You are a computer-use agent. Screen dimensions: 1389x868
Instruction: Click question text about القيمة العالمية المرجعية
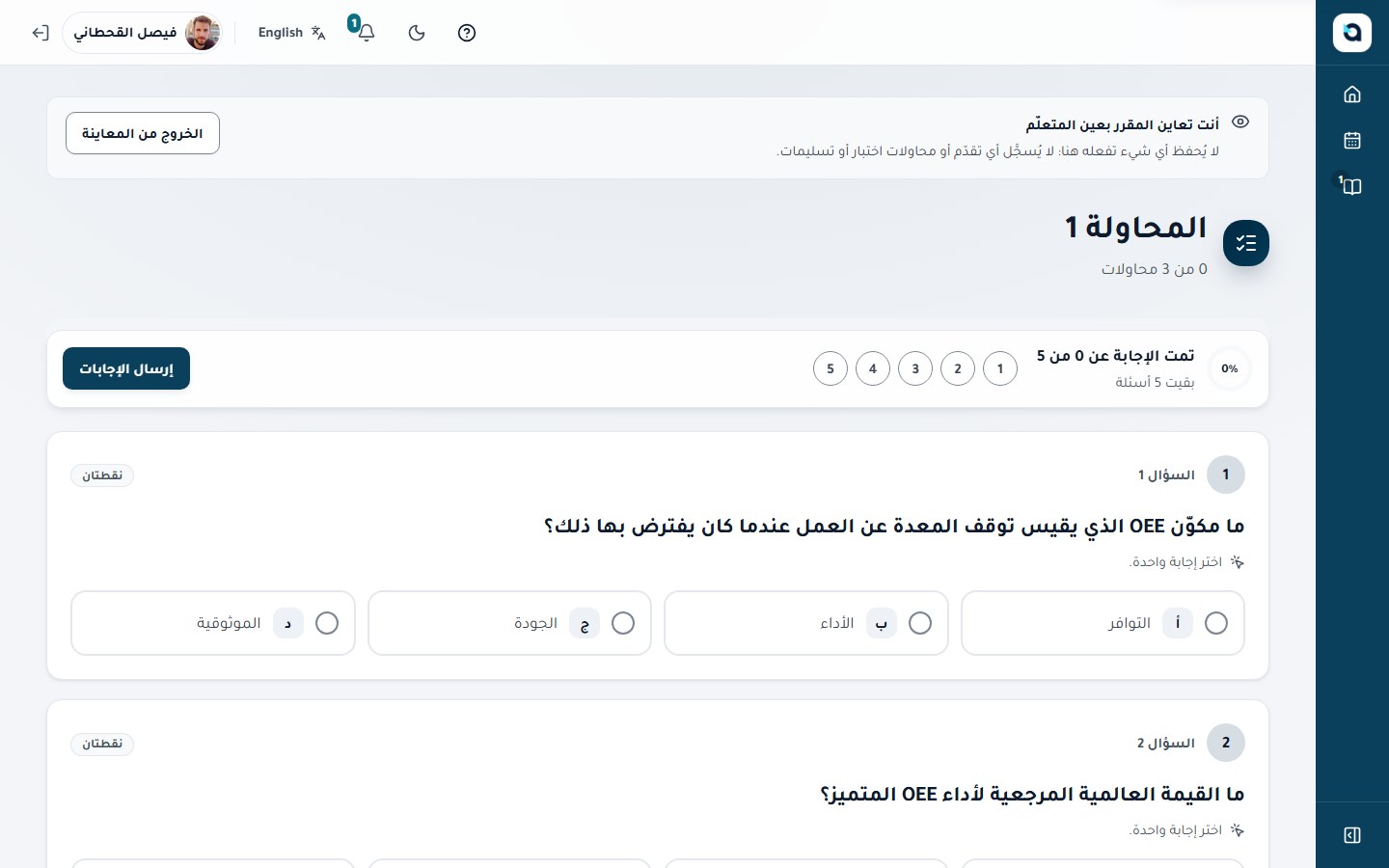(1032, 795)
